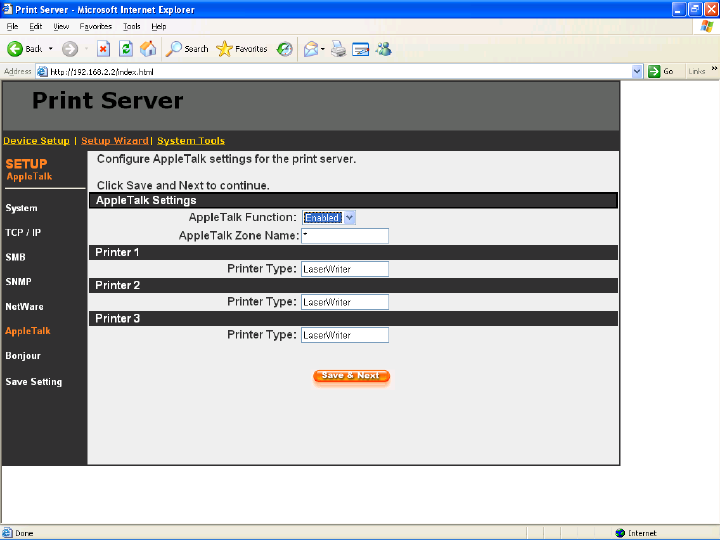Refresh the page with green arrows icon
720x540 pixels.
[x=126, y=49]
